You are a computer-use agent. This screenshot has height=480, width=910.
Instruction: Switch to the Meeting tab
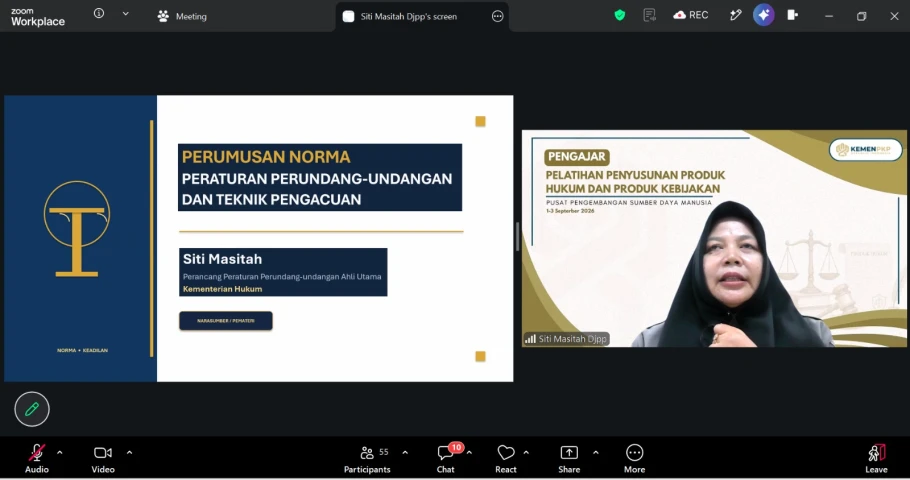[182, 16]
